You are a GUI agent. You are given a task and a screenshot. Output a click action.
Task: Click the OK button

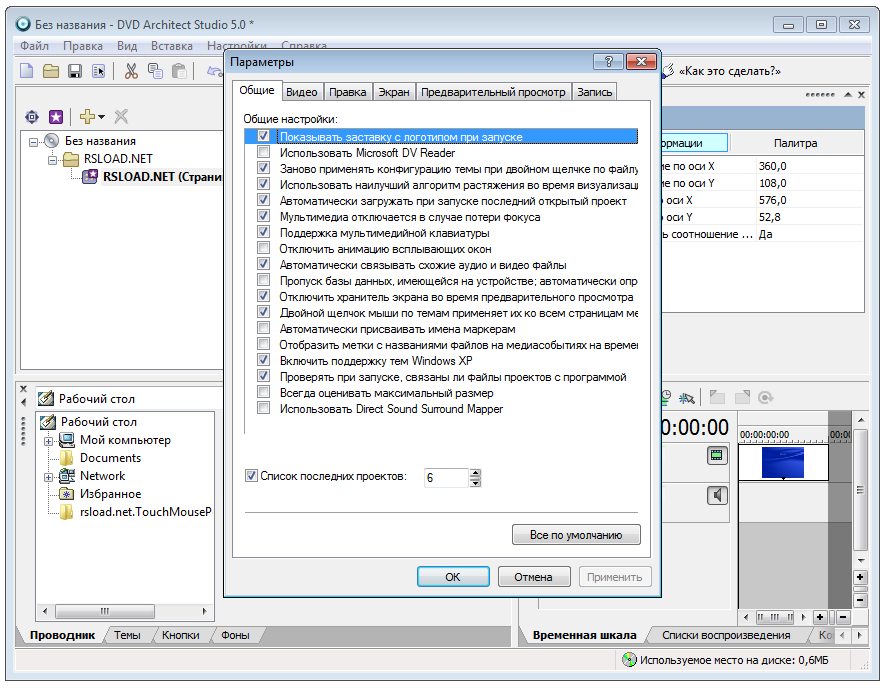(x=453, y=576)
